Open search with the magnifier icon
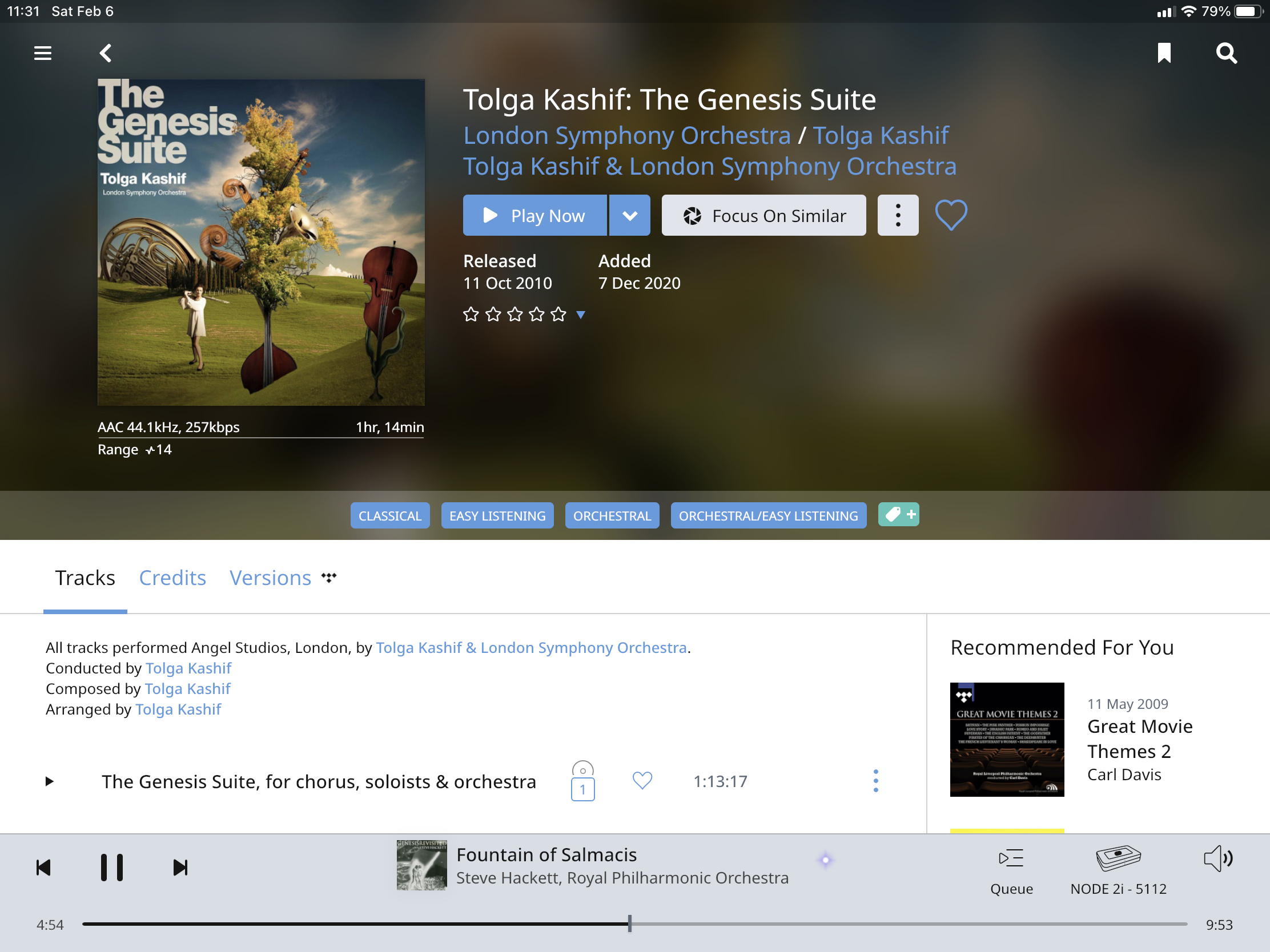The height and width of the screenshot is (952, 1270). (x=1226, y=54)
